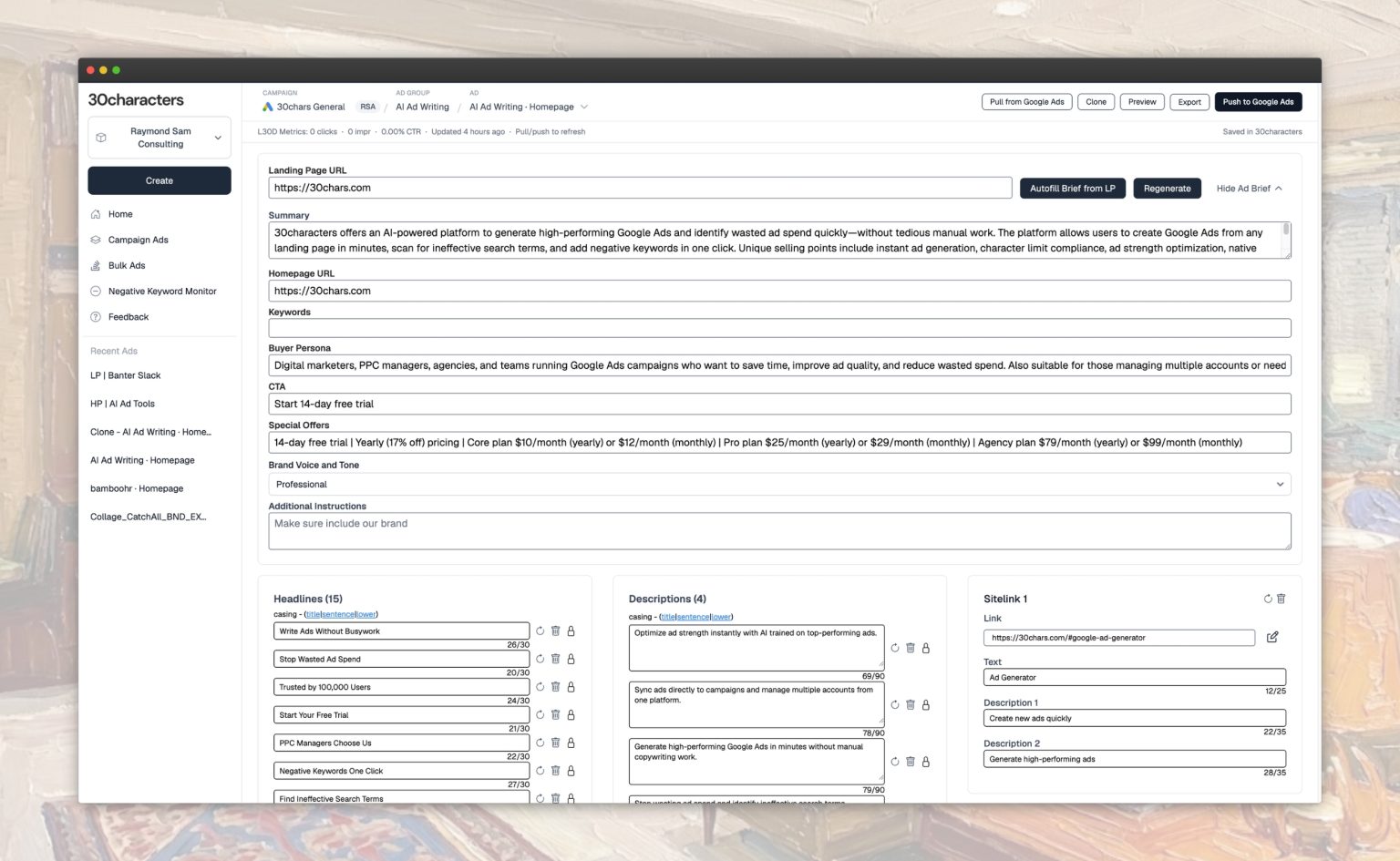Delete Sitelink 1 using its trash icon
Screen dimensions: 1400x861
[x=1281, y=599]
